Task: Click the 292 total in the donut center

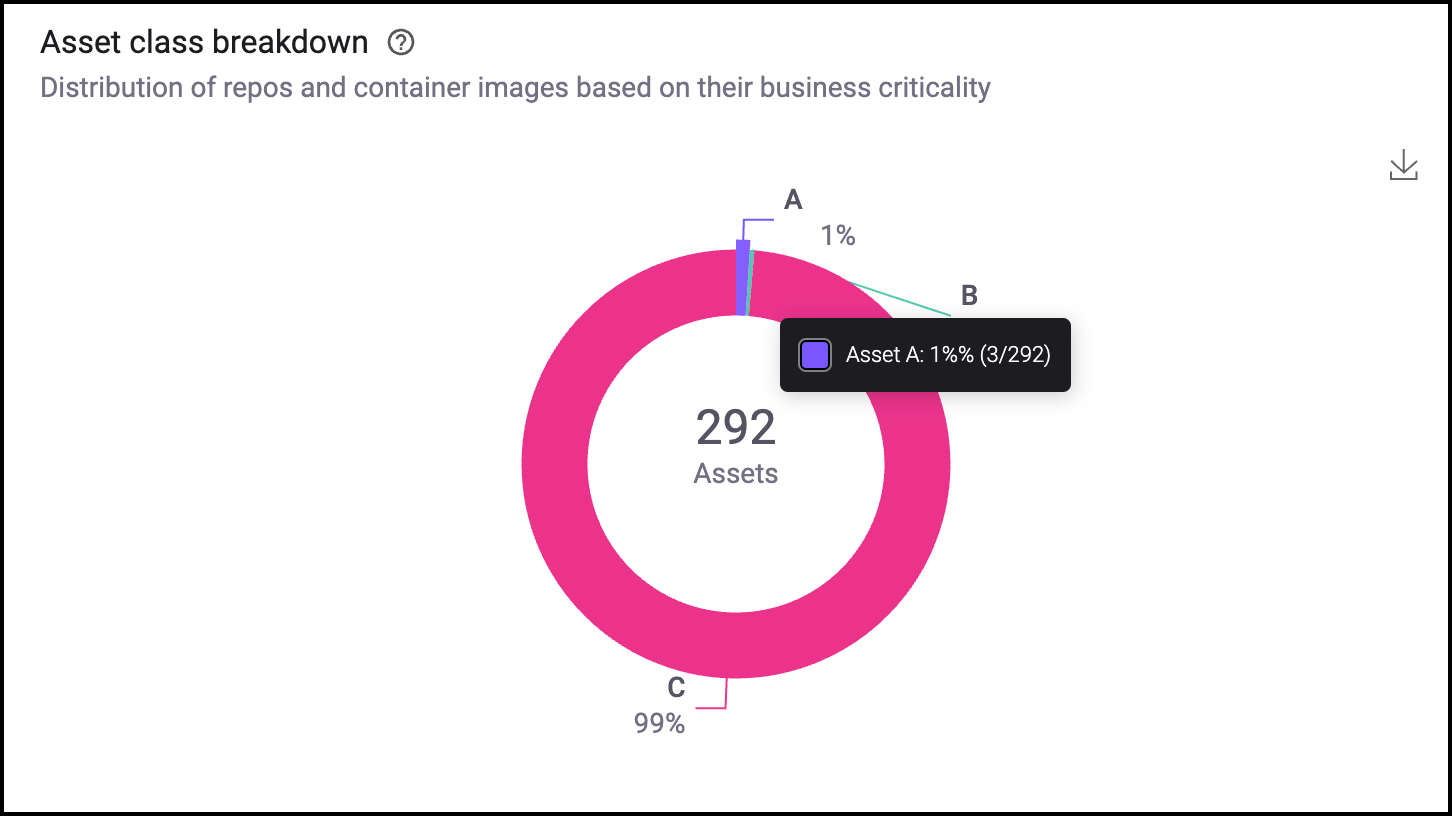Action: pyautogui.click(x=736, y=428)
